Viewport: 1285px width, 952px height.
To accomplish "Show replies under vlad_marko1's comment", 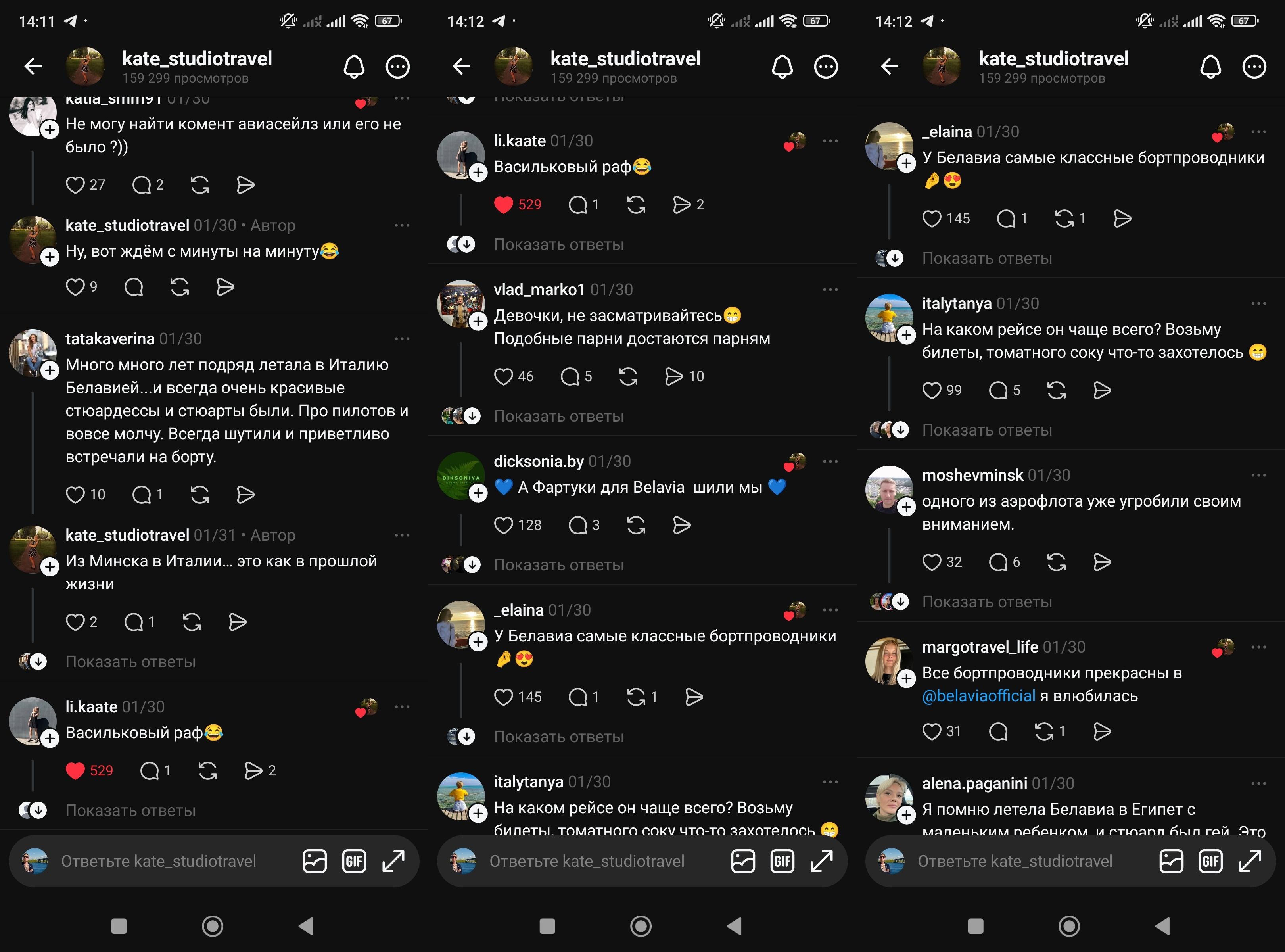I will pyautogui.click(x=558, y=416).
